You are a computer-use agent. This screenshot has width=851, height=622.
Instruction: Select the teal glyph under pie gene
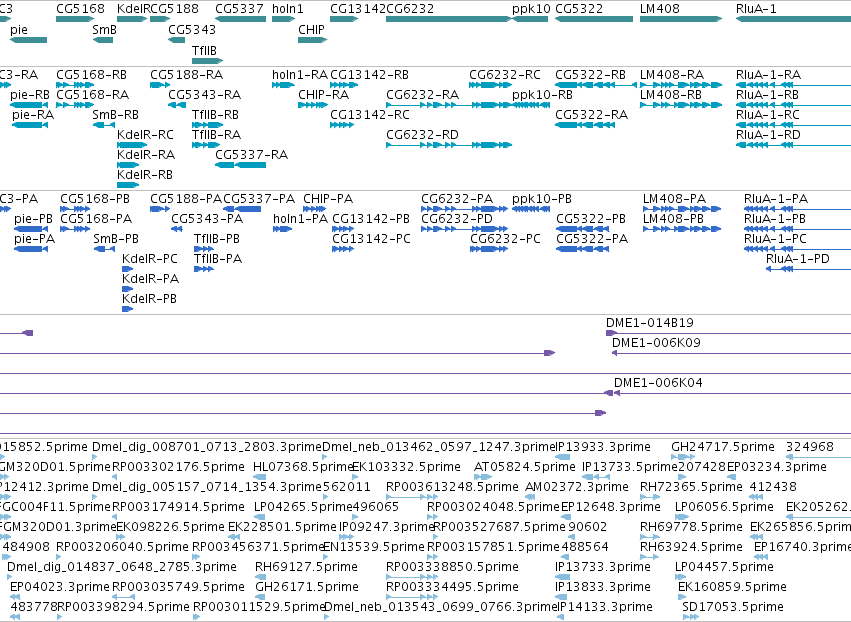[29, 40]
